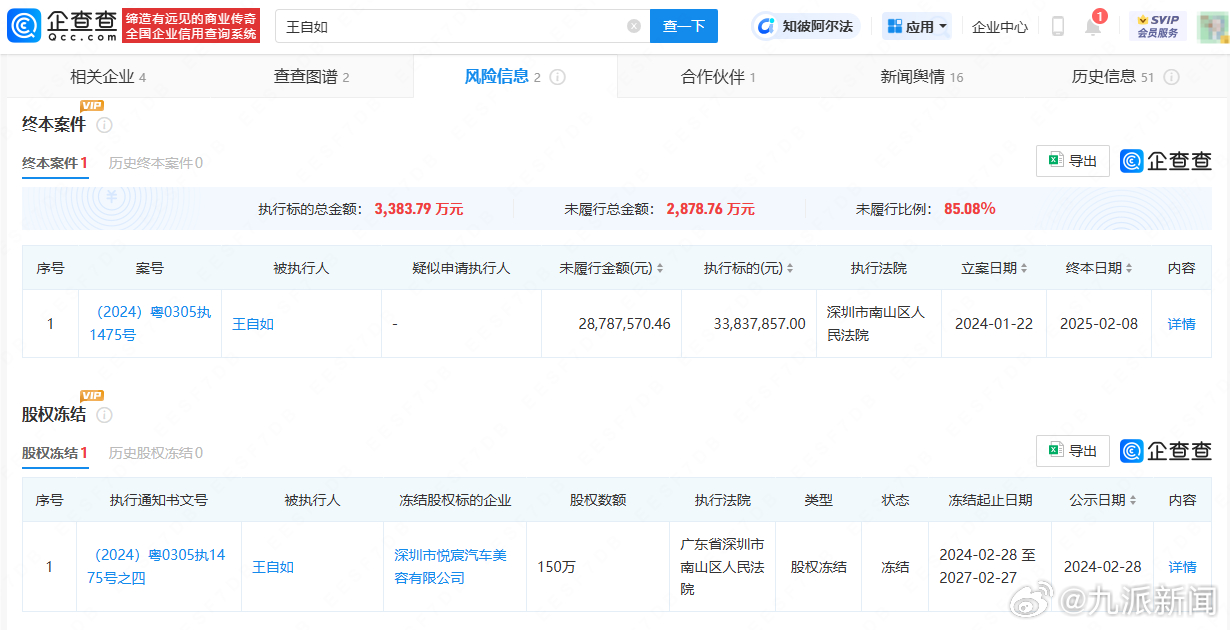The image size is (1230, 630).
Task: Open SVIP member services
Action: coord(1158,26)
